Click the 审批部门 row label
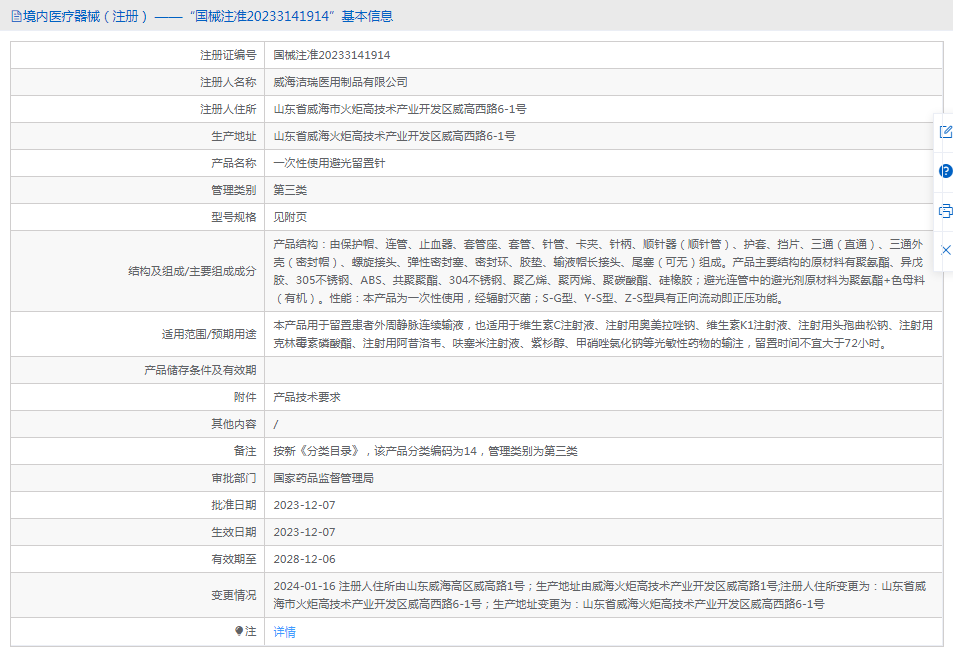 coord(234,478)
